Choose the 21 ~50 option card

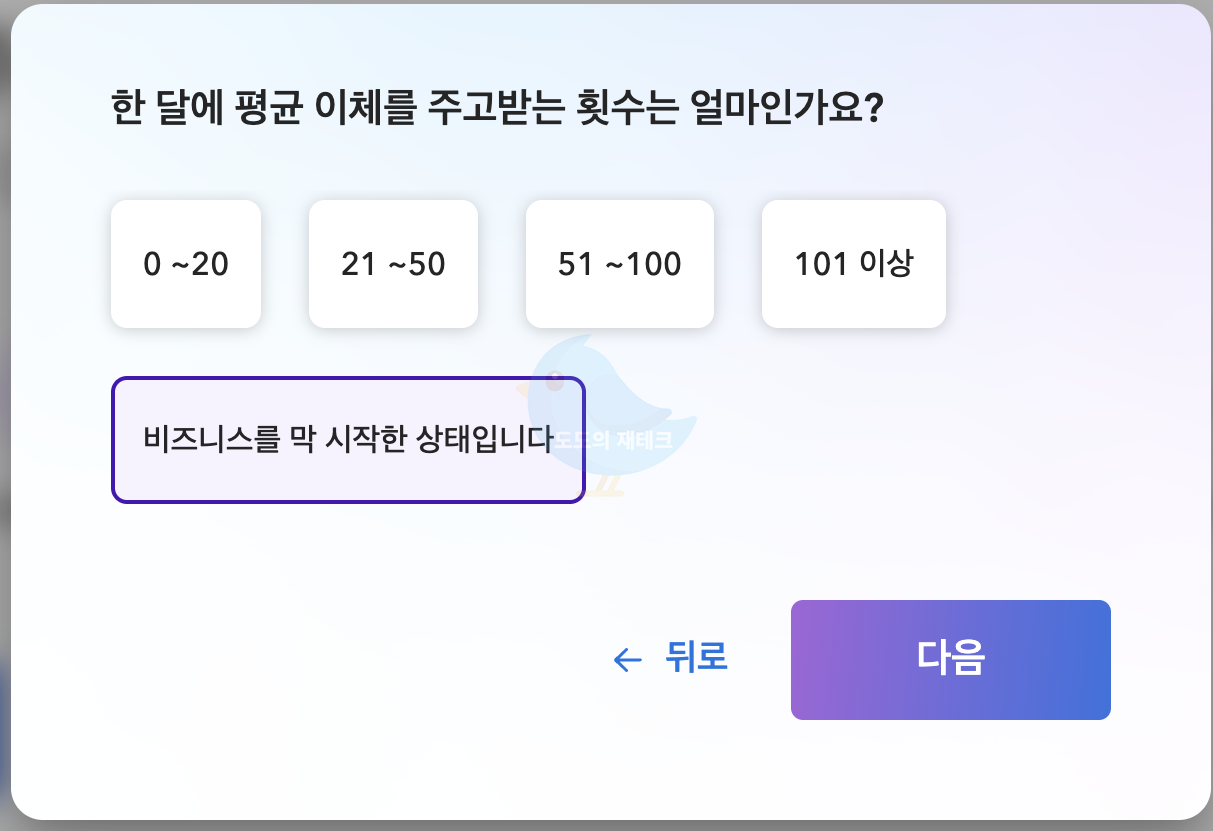[x=393, y=263]
